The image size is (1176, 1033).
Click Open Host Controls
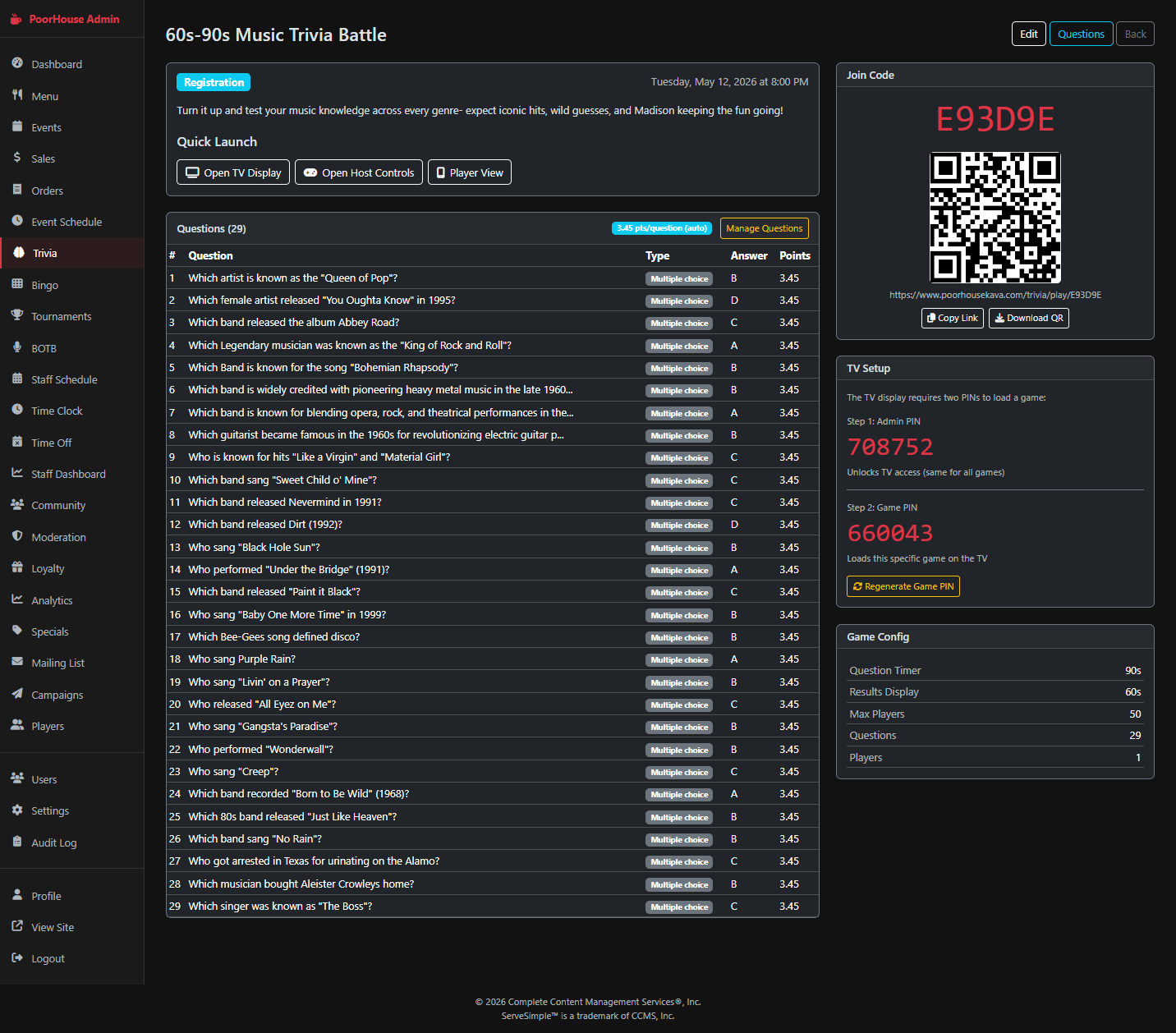pyautogui.click(x=359, y=172)
